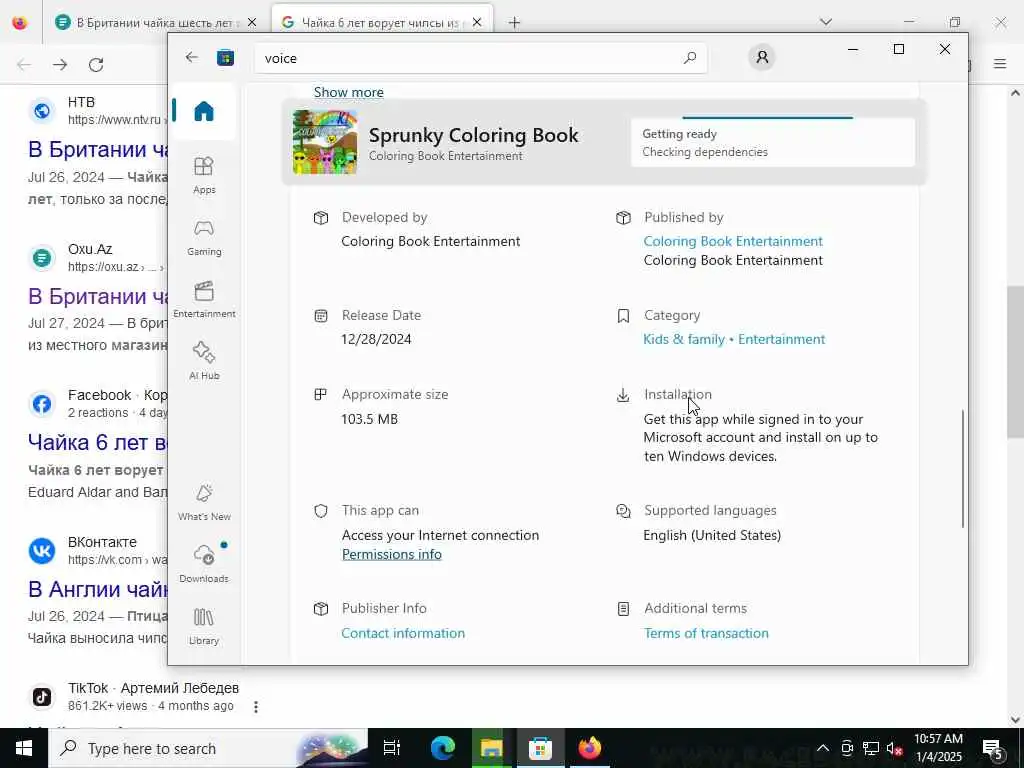1024x768 pixels.
Task: Show hidden system tray icons
Action: pyautogui.click(x=823, y=748)
